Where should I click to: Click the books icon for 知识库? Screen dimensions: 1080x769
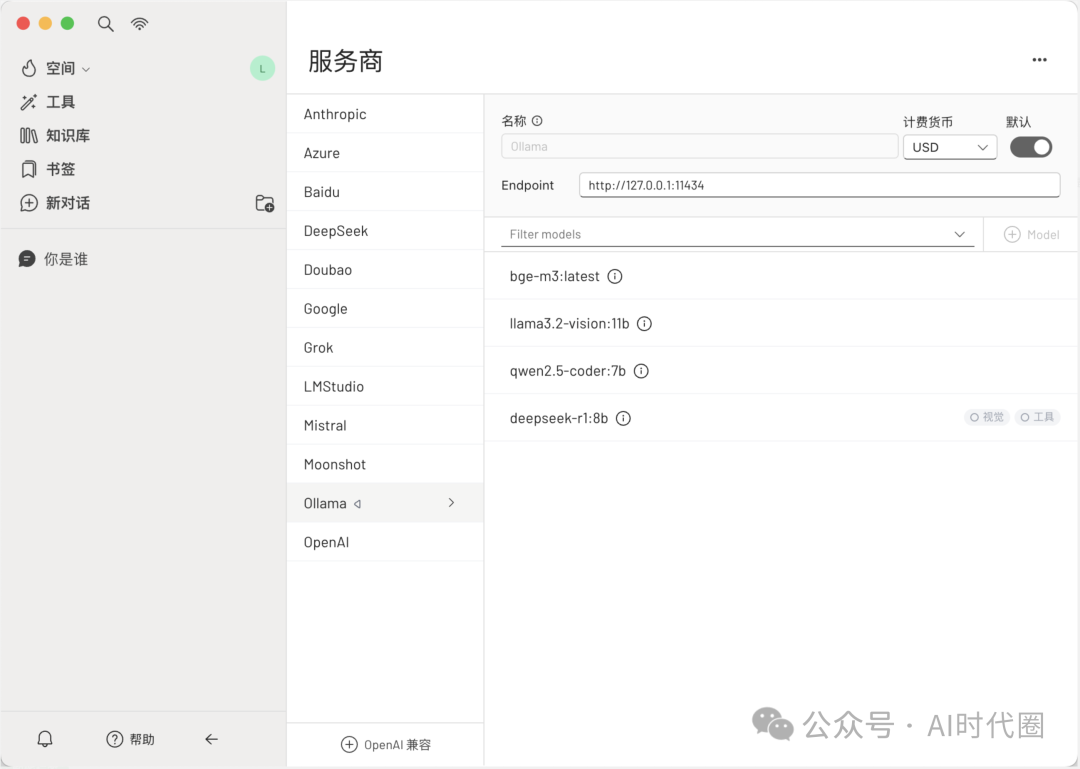(x=28, y=136)
